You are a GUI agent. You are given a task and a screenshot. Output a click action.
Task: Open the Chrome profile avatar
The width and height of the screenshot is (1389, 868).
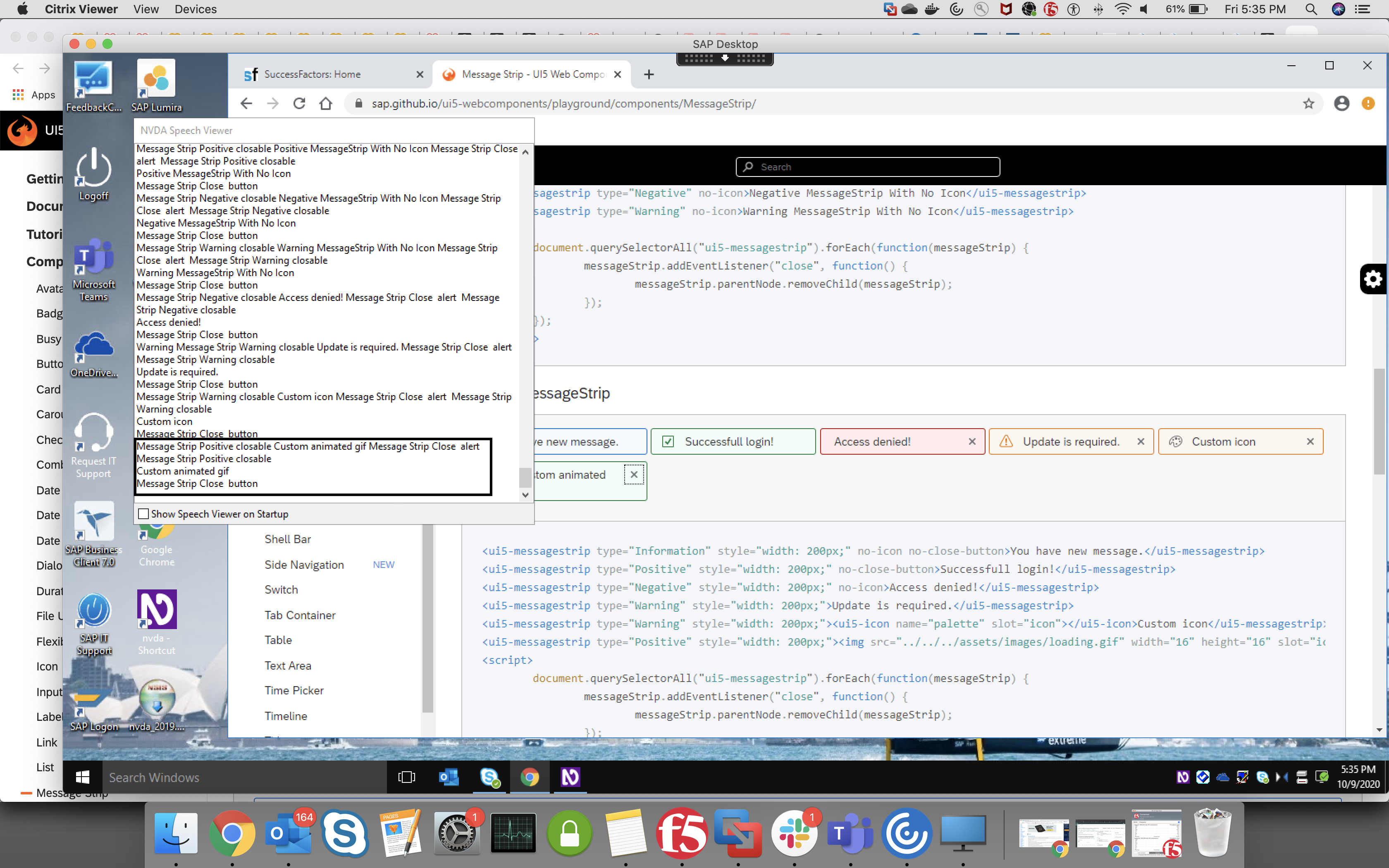tap(1341, 103)
